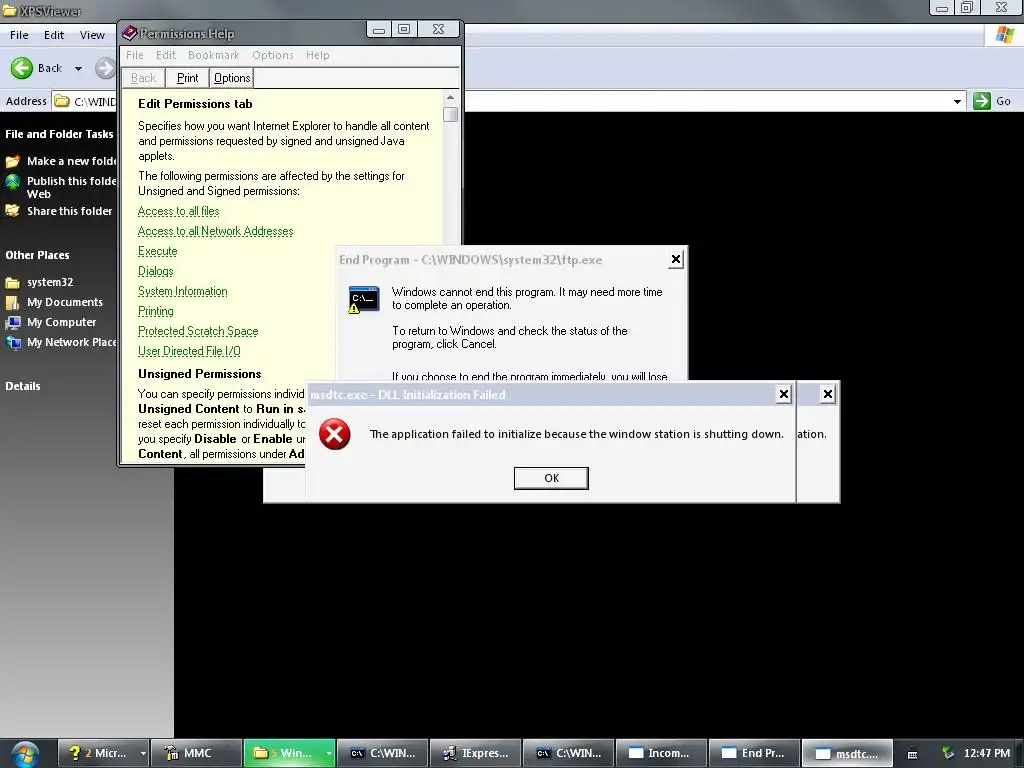Toggle the Details section header
This screenshot has height=768, width=1024.
point(23,386)
